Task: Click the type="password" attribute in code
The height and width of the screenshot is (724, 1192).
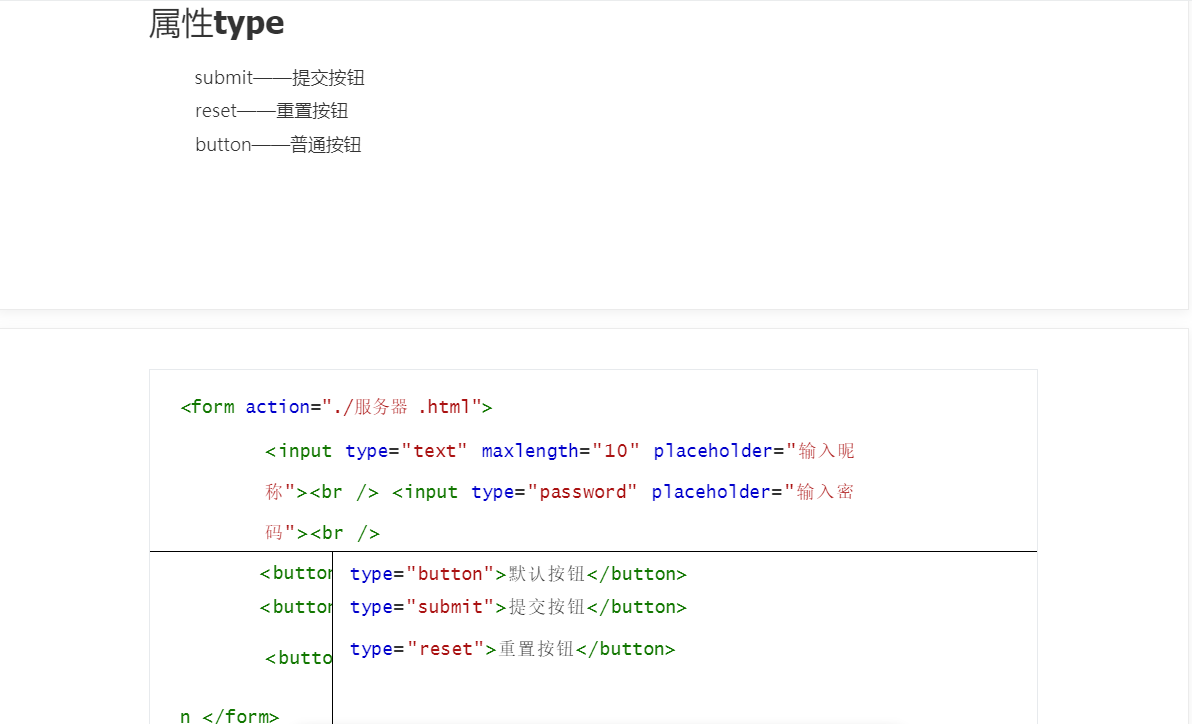Action: pyautogui.click(x=554, y=492)
